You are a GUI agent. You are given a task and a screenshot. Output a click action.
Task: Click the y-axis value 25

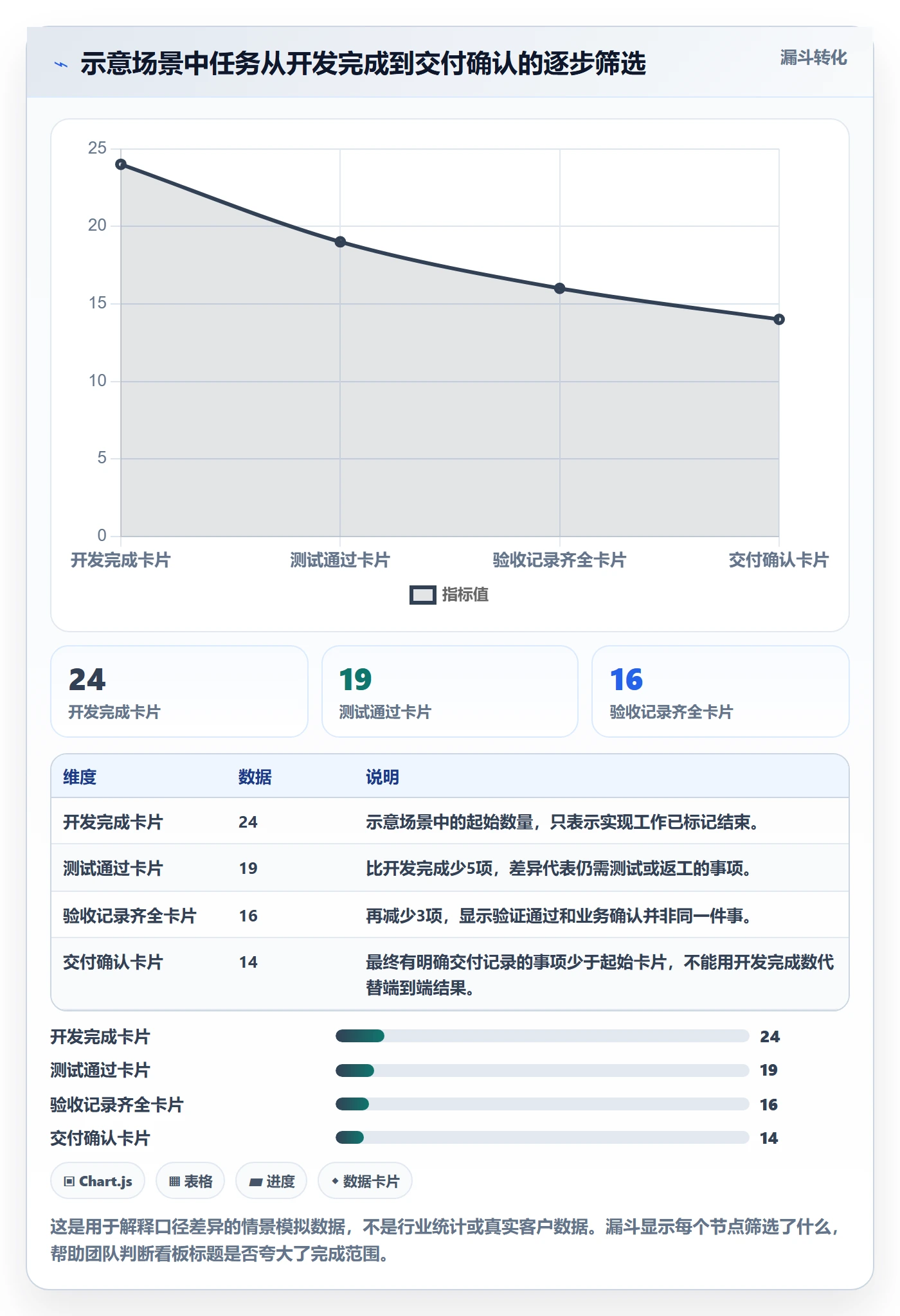[x=97, y=148]
